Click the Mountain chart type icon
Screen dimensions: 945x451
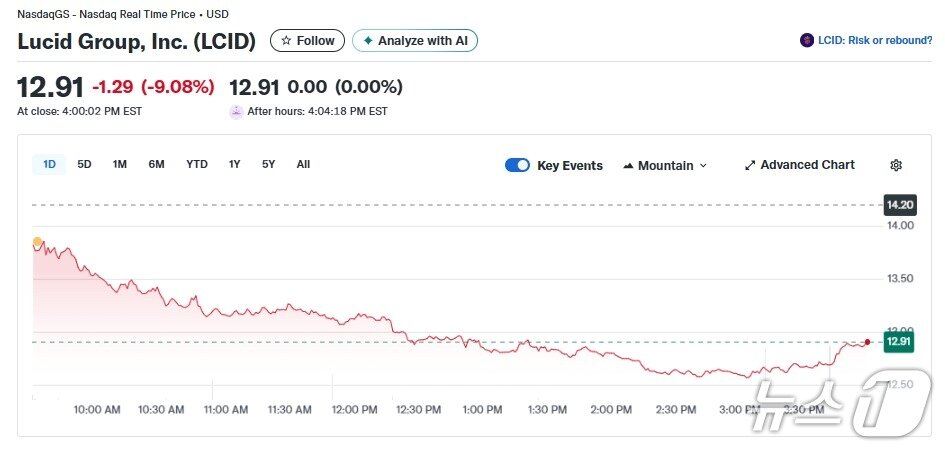[628, 166]
